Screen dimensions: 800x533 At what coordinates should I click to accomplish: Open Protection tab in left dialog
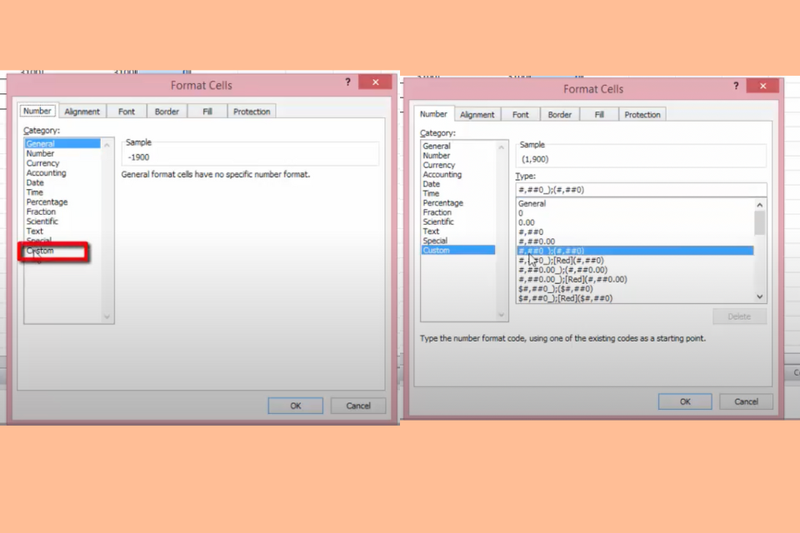[252, 112]
